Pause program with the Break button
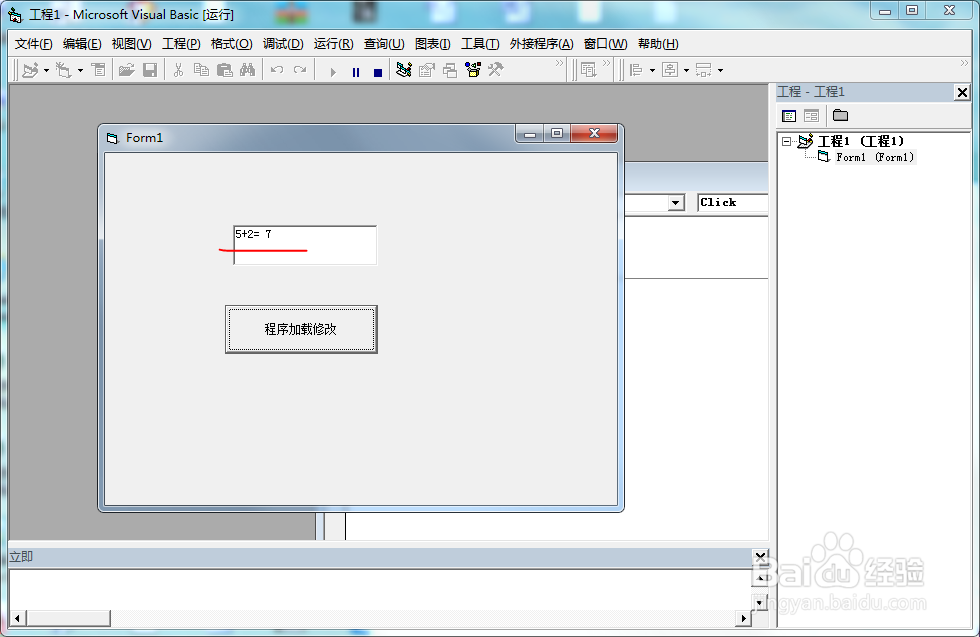 (356, 72)
